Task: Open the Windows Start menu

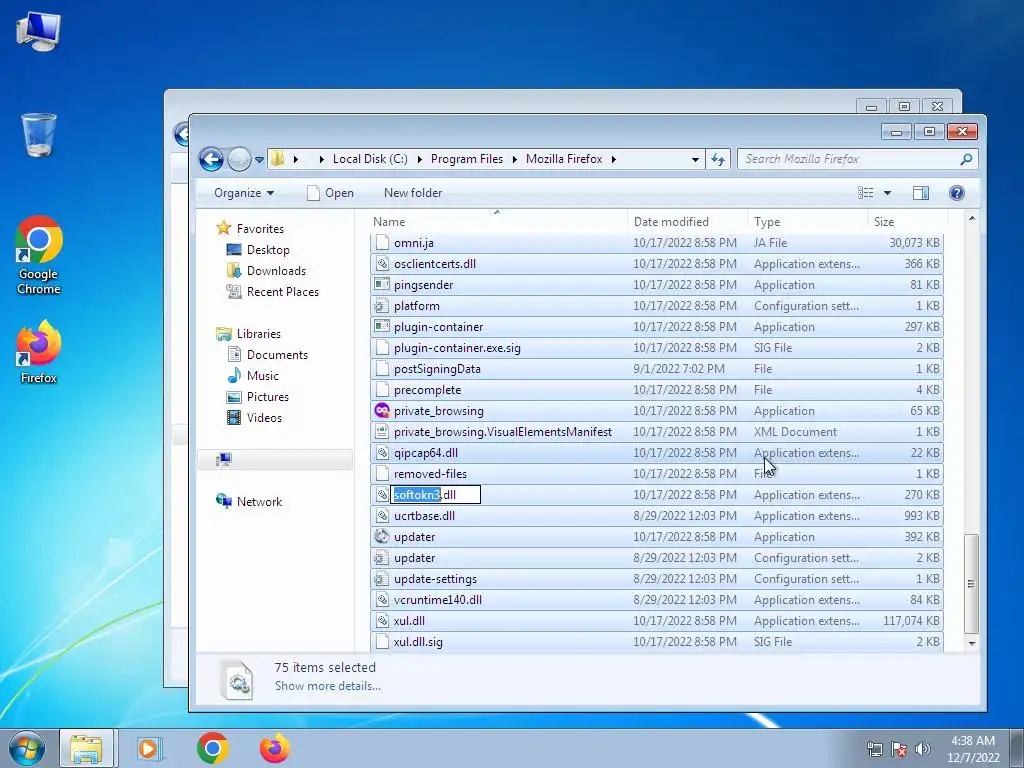Action: tap(27, 748)
